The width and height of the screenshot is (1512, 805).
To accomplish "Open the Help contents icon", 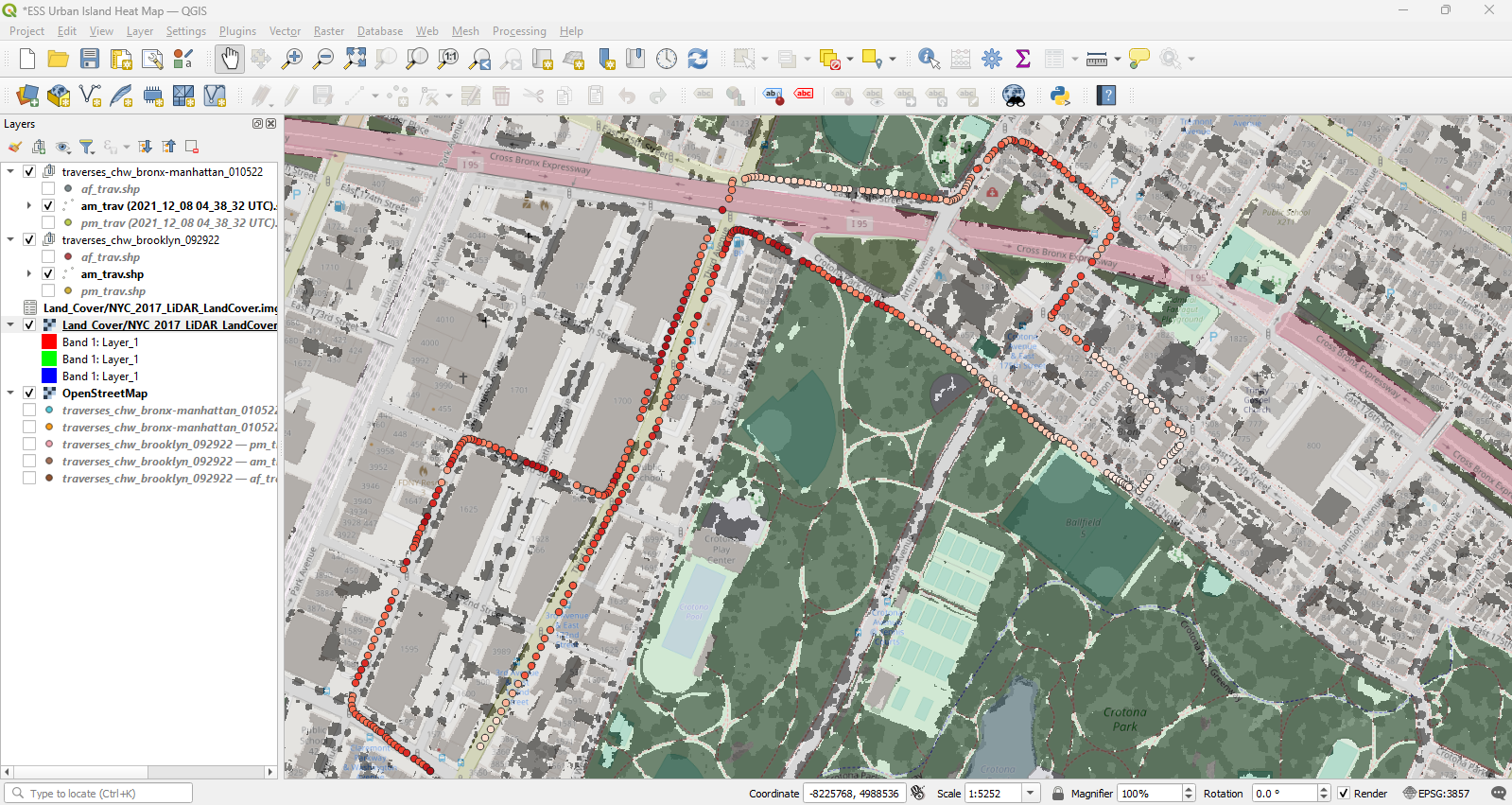I will 1107,96.
